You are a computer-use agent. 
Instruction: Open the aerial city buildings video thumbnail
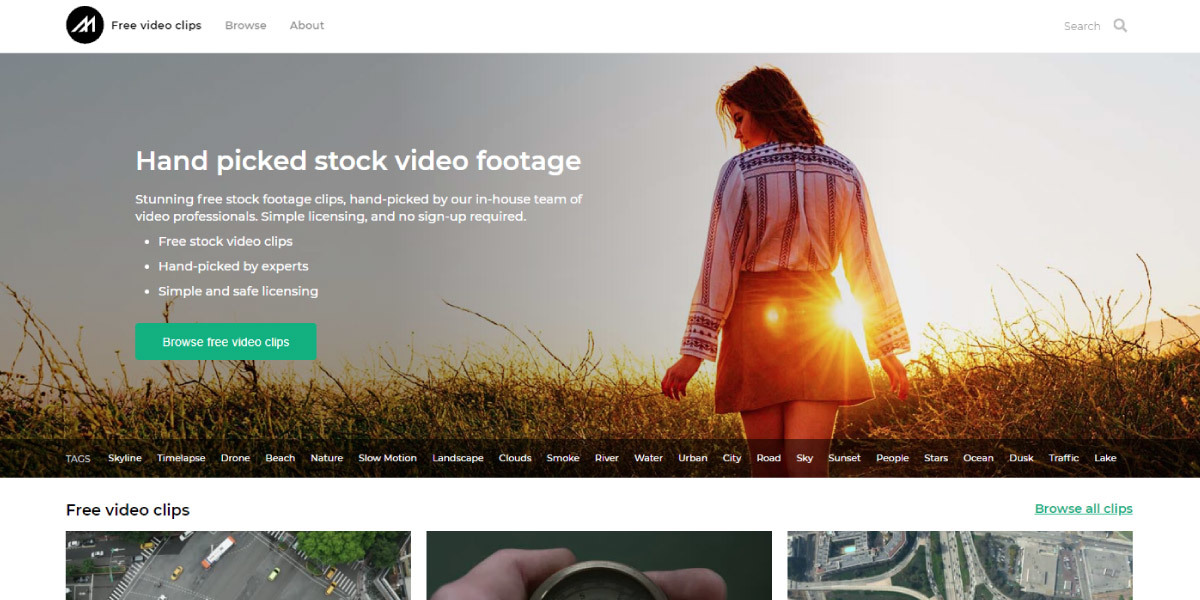960,565
